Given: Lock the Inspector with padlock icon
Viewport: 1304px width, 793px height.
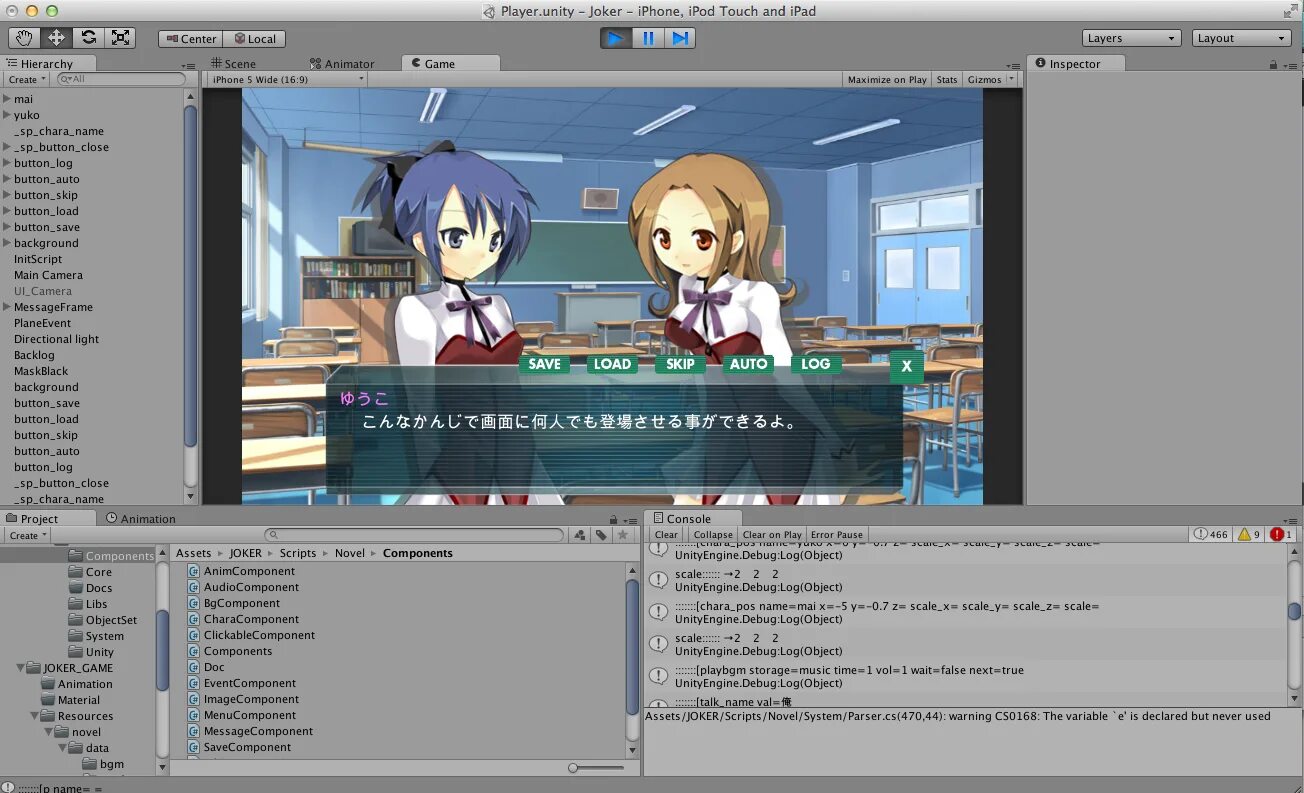Looking at the screenshot, I should [1273, 64].
